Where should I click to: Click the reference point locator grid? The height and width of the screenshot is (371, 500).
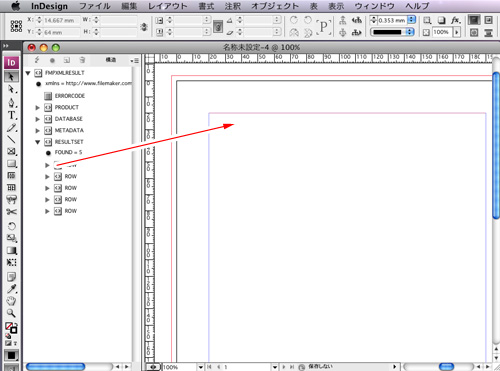point(16,26)
